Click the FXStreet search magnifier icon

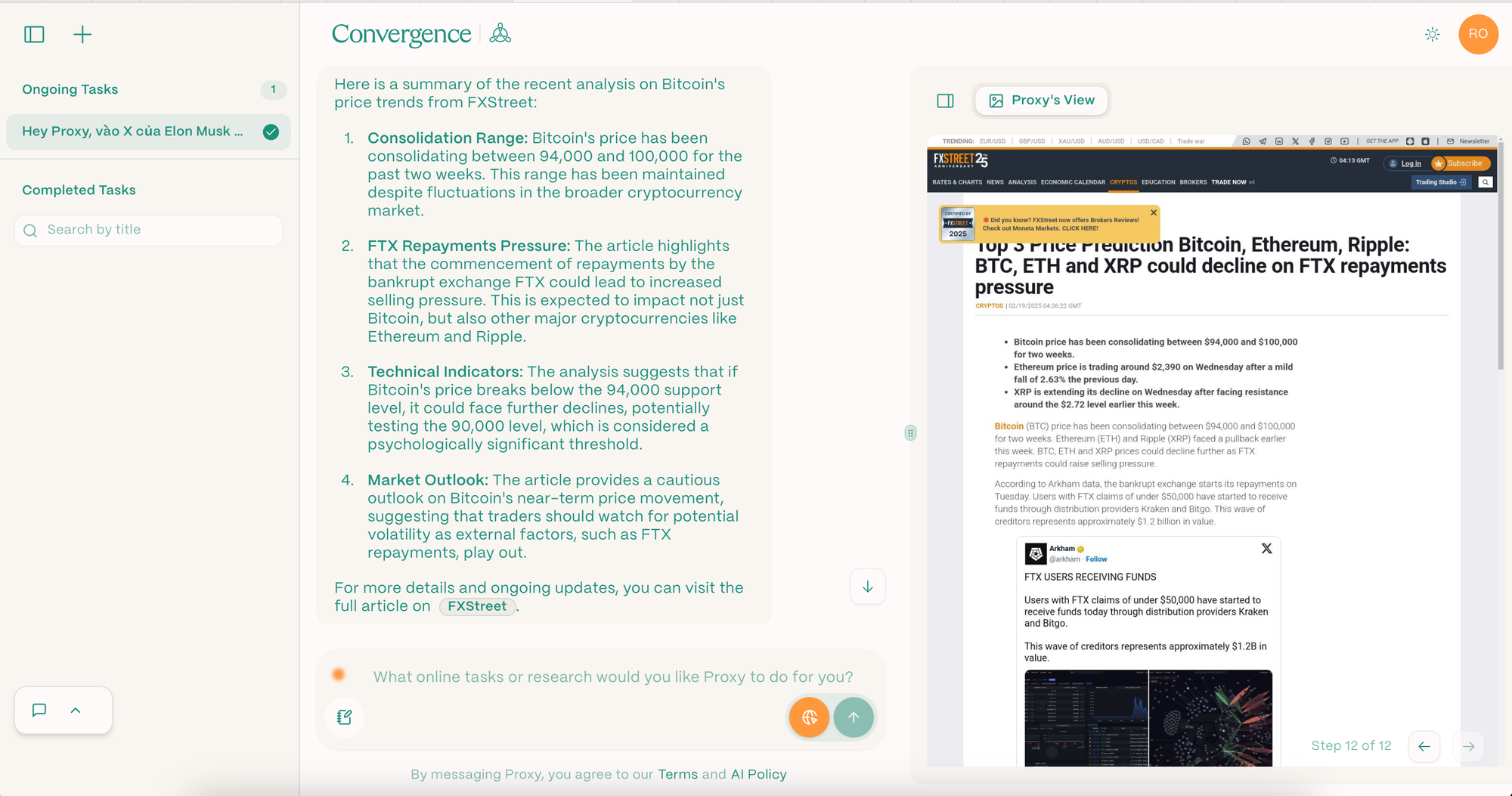1486,182
